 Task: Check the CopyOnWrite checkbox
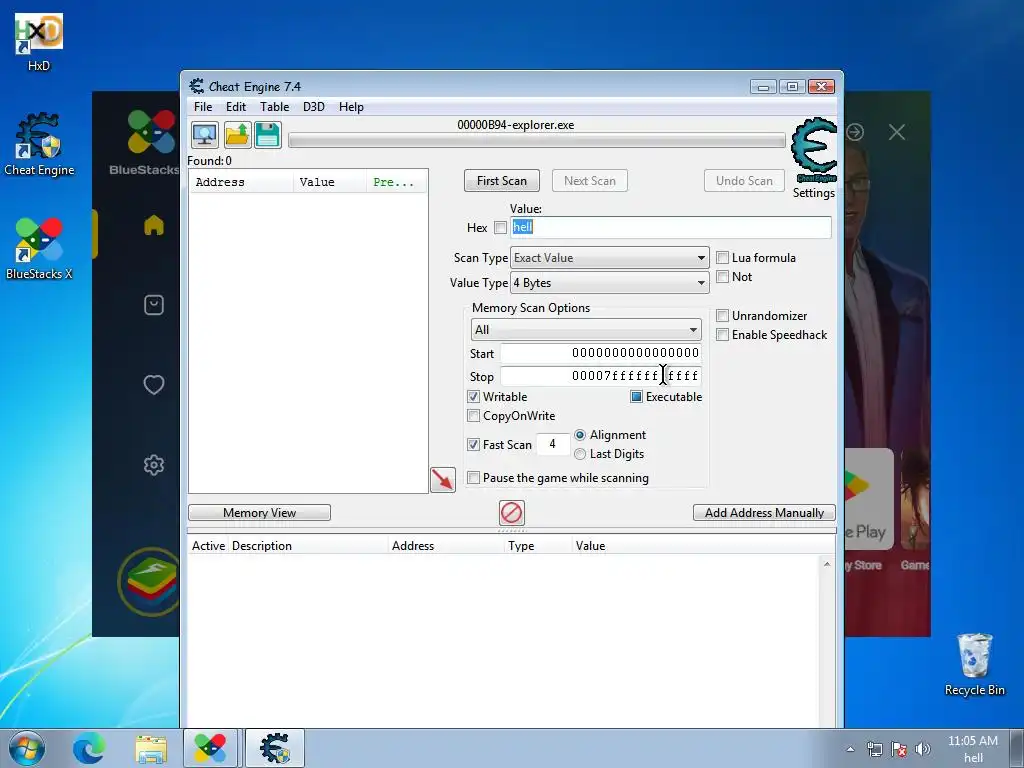tap(473, 415)
